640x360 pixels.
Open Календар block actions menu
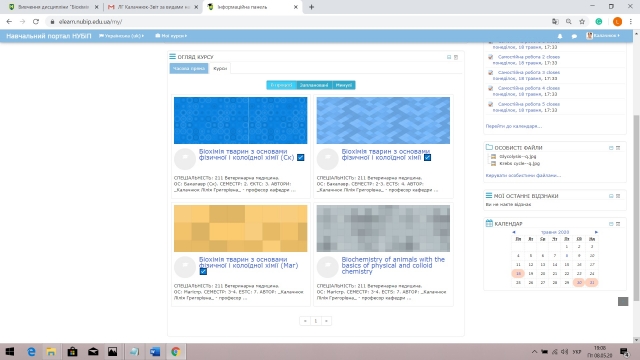(x=618, y=224)
